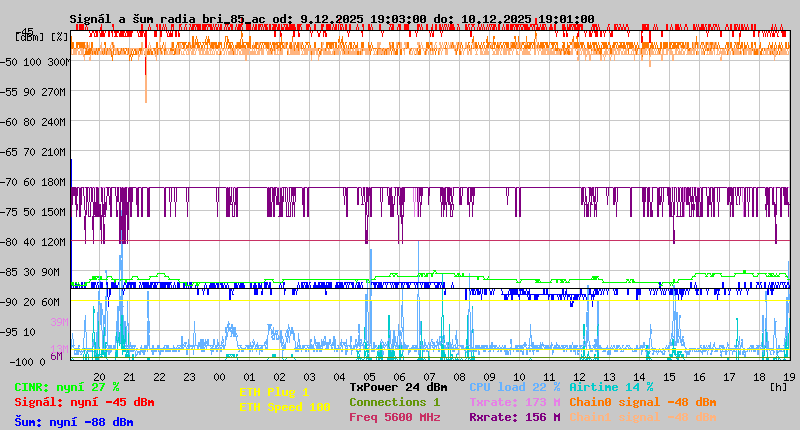The width and height of the screenshot is (800, 430).
Task: Click the '-75 50 150M' y-axis label
Action: pyautogui.click(x=33, y=212)
